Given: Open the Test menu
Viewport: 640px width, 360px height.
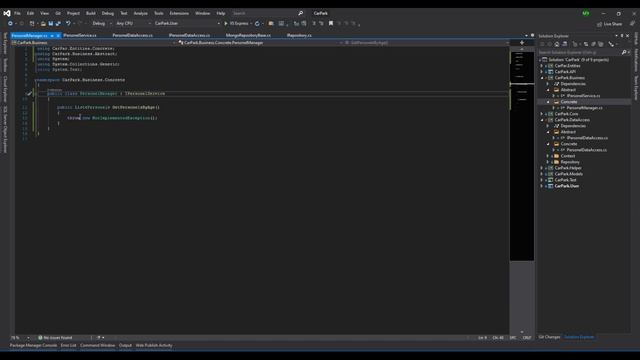Looking at the screenshot, I should (124, 13).
